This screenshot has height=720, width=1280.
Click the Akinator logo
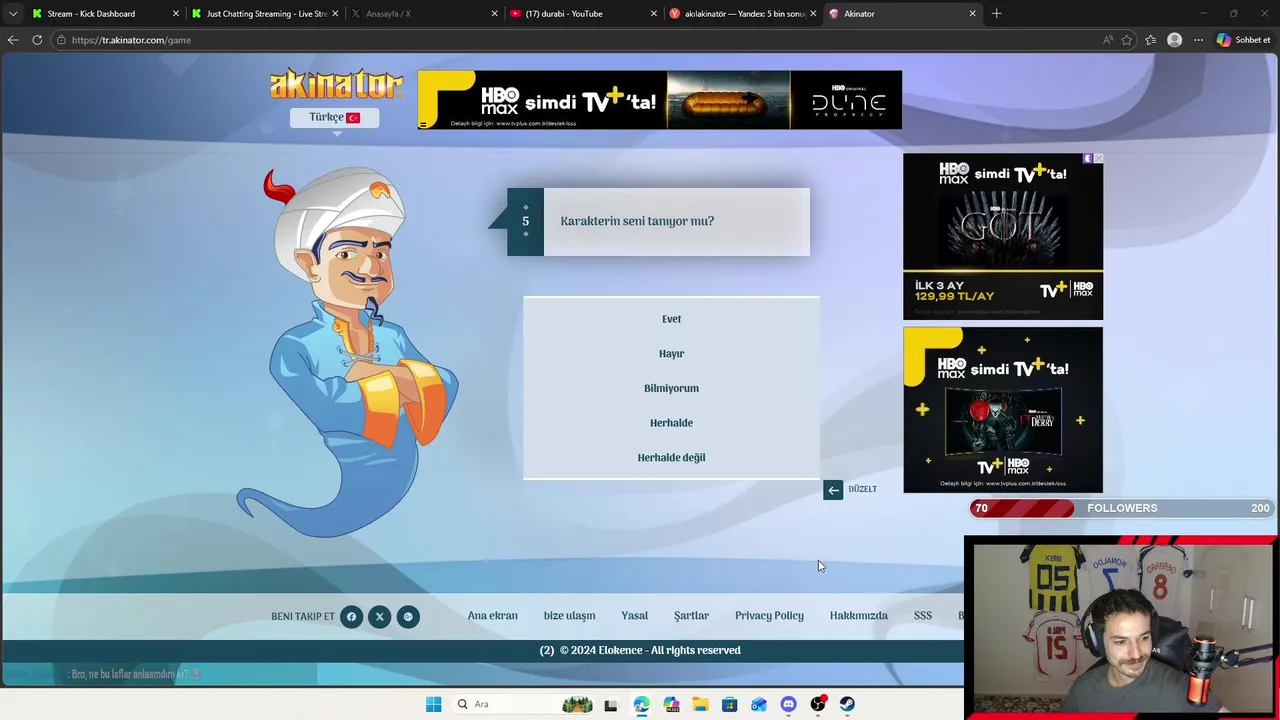click(336, 84)
